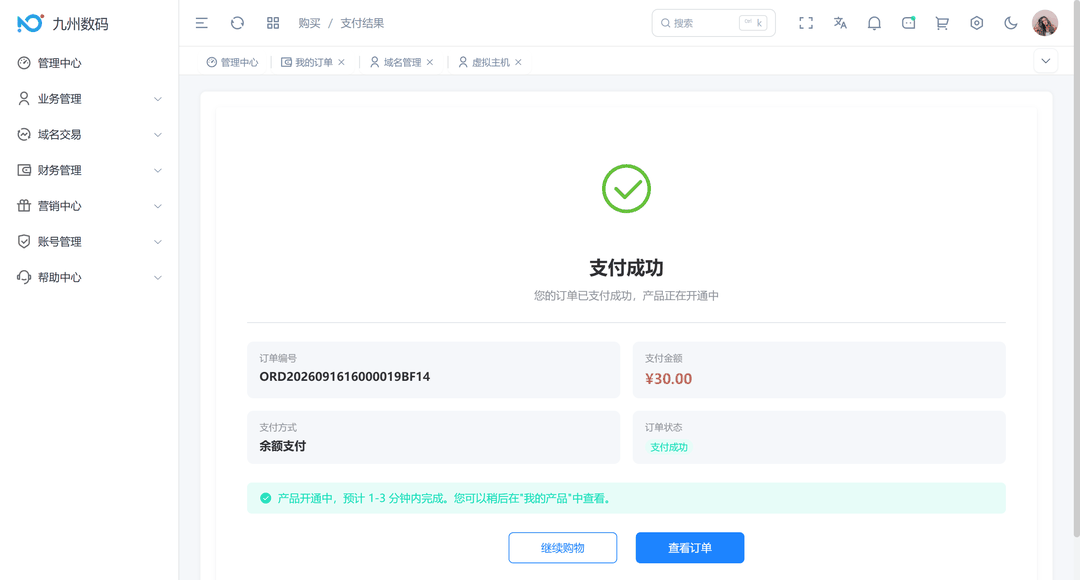The width and height of the screenshot is (1080, 580).
Task: Click the 帮助中心 headset icon
Action: pyautogui.click(x=24, y=277)
